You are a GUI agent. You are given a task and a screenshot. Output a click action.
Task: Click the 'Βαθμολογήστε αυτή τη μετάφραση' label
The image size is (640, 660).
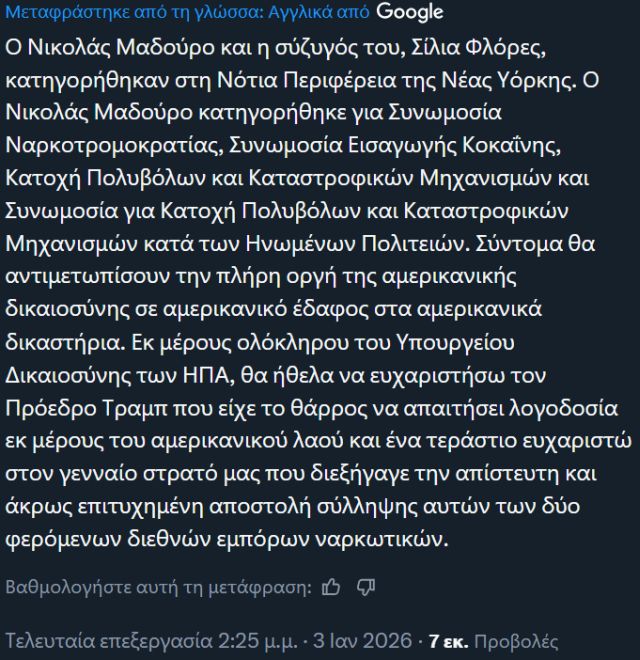pyautogui.click(x=159, y=586)
